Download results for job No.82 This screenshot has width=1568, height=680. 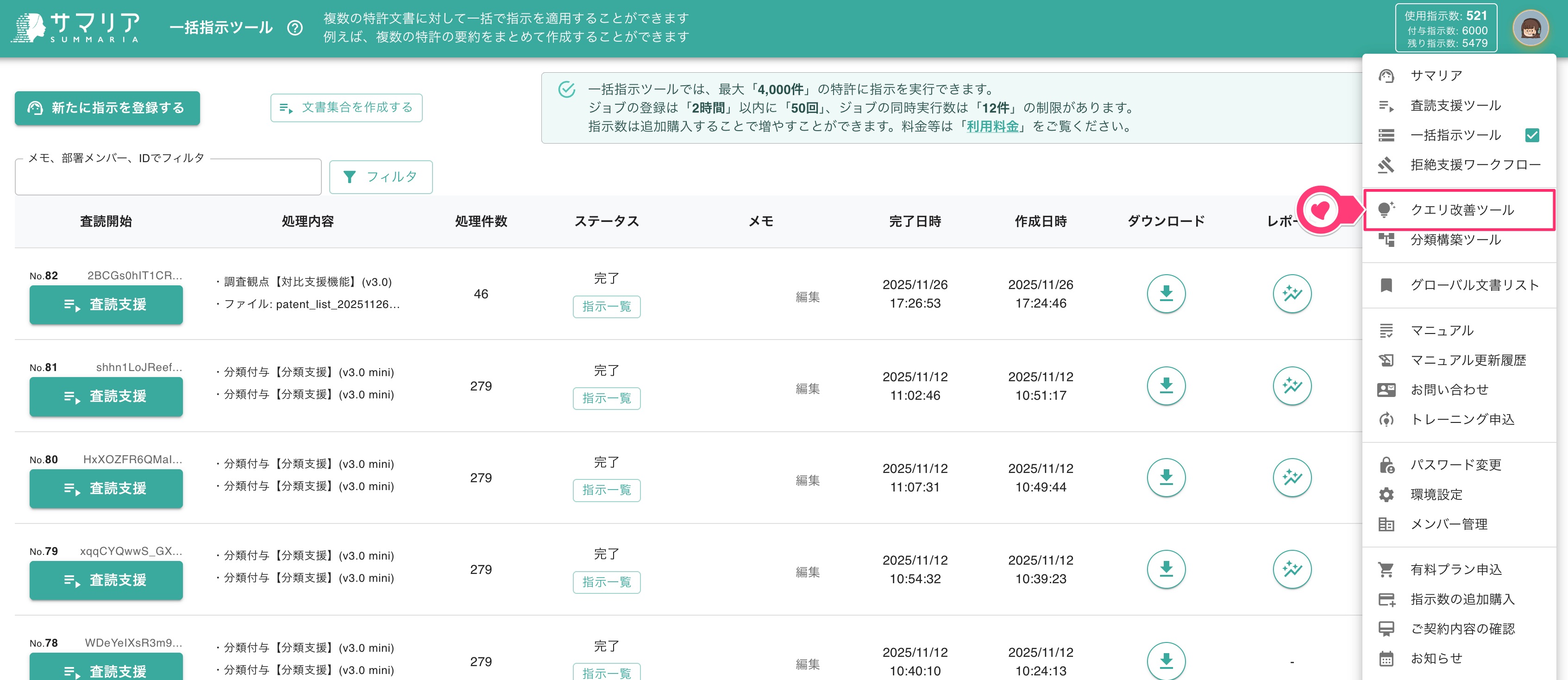(x=1166, y=294)
